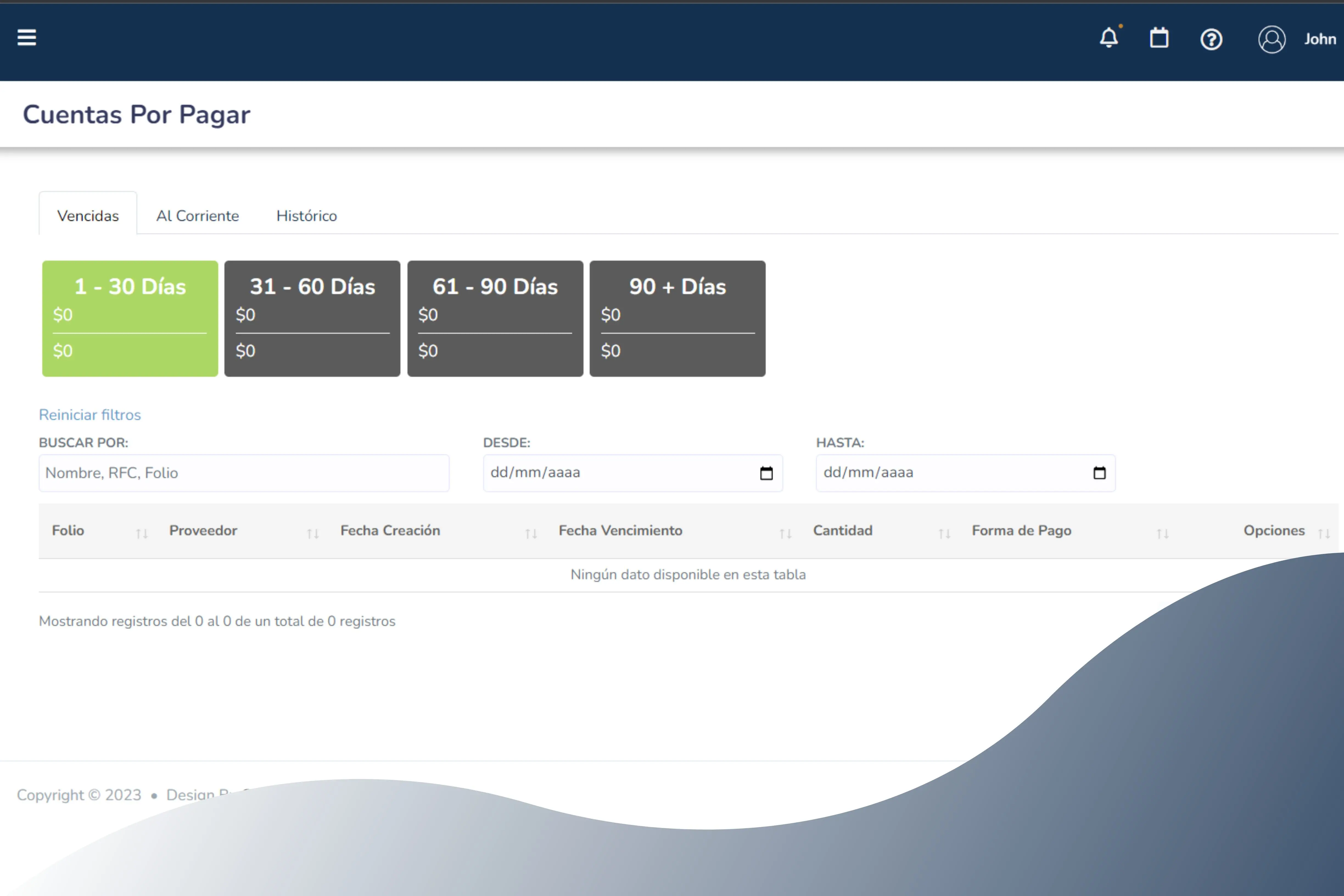Sort by Proveedor column arrows
The image size is (1344, 896).
[x=313, y=533]
